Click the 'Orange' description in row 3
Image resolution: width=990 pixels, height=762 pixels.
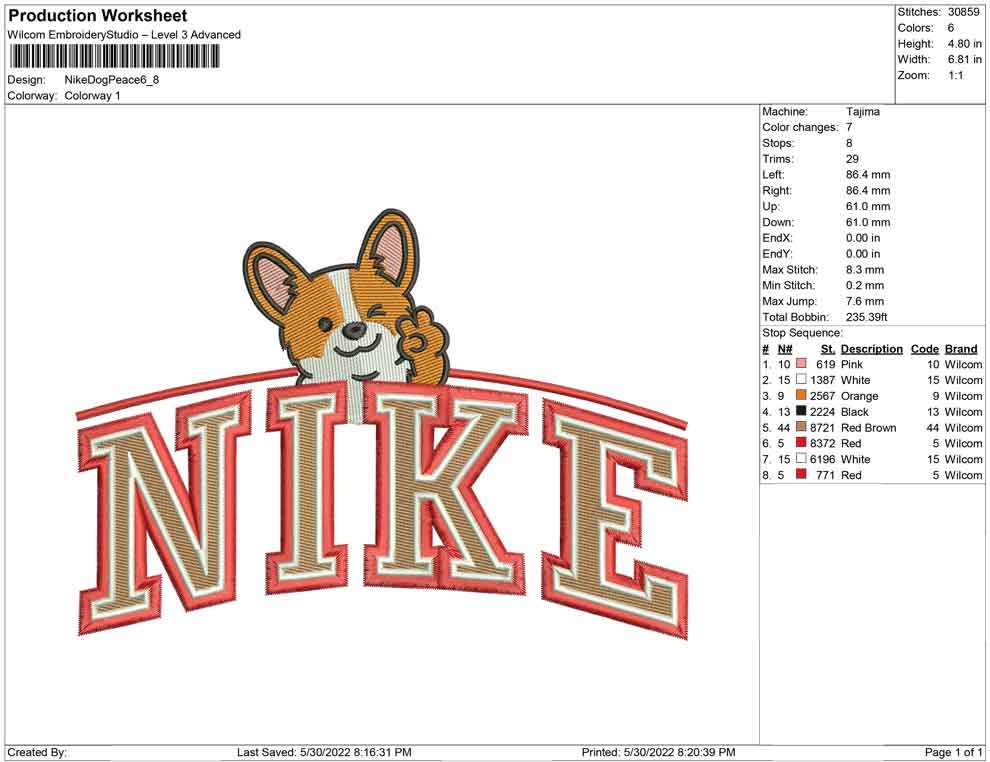[x=859, y=396]
